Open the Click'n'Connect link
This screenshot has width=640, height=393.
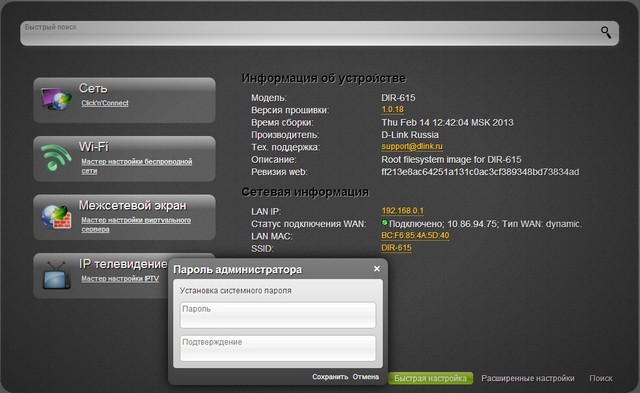[104, 103]
